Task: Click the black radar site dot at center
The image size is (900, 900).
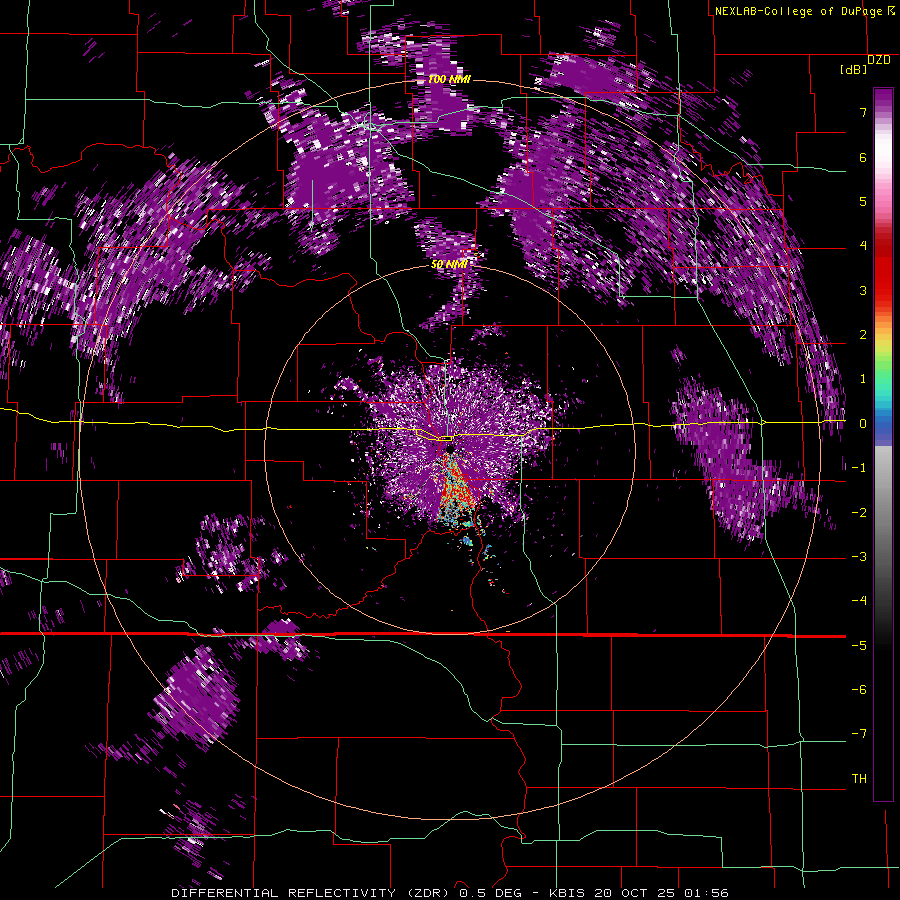Action: click(x=449, y=447)
